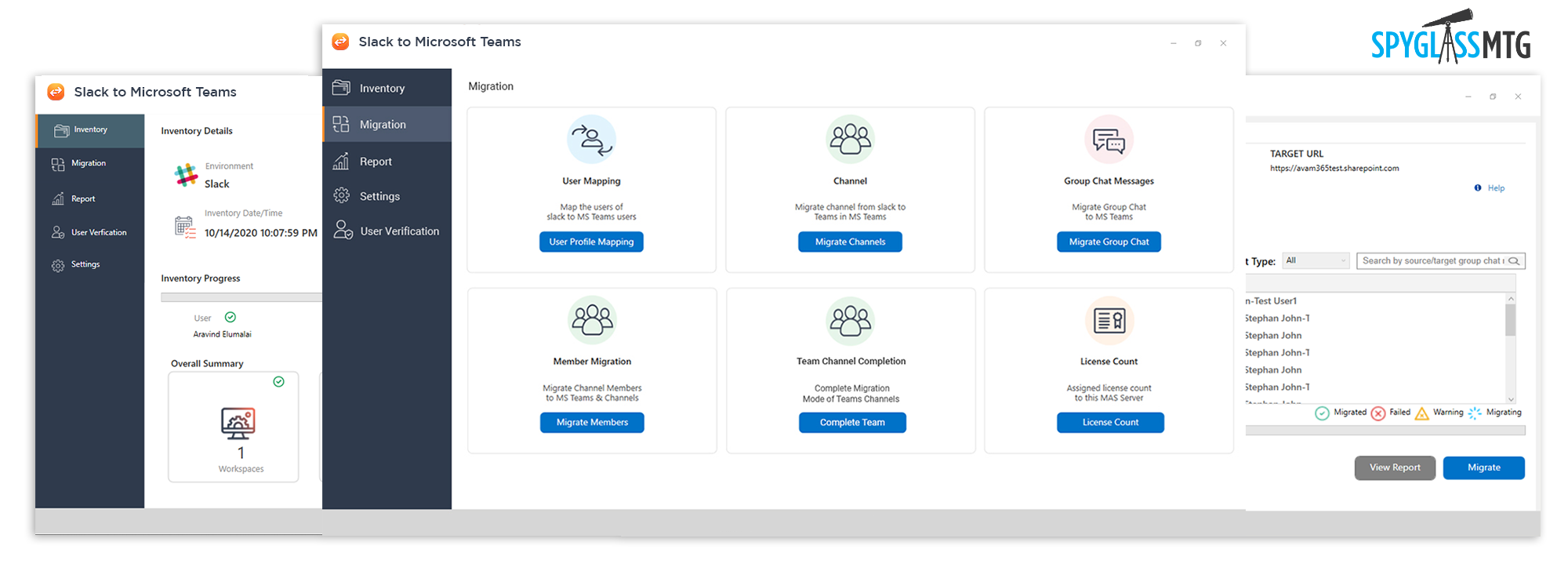The width and height of the screenshot is (1568, 564).
Task: Click the Inventory Progress bar
Action: pos(241,297)
